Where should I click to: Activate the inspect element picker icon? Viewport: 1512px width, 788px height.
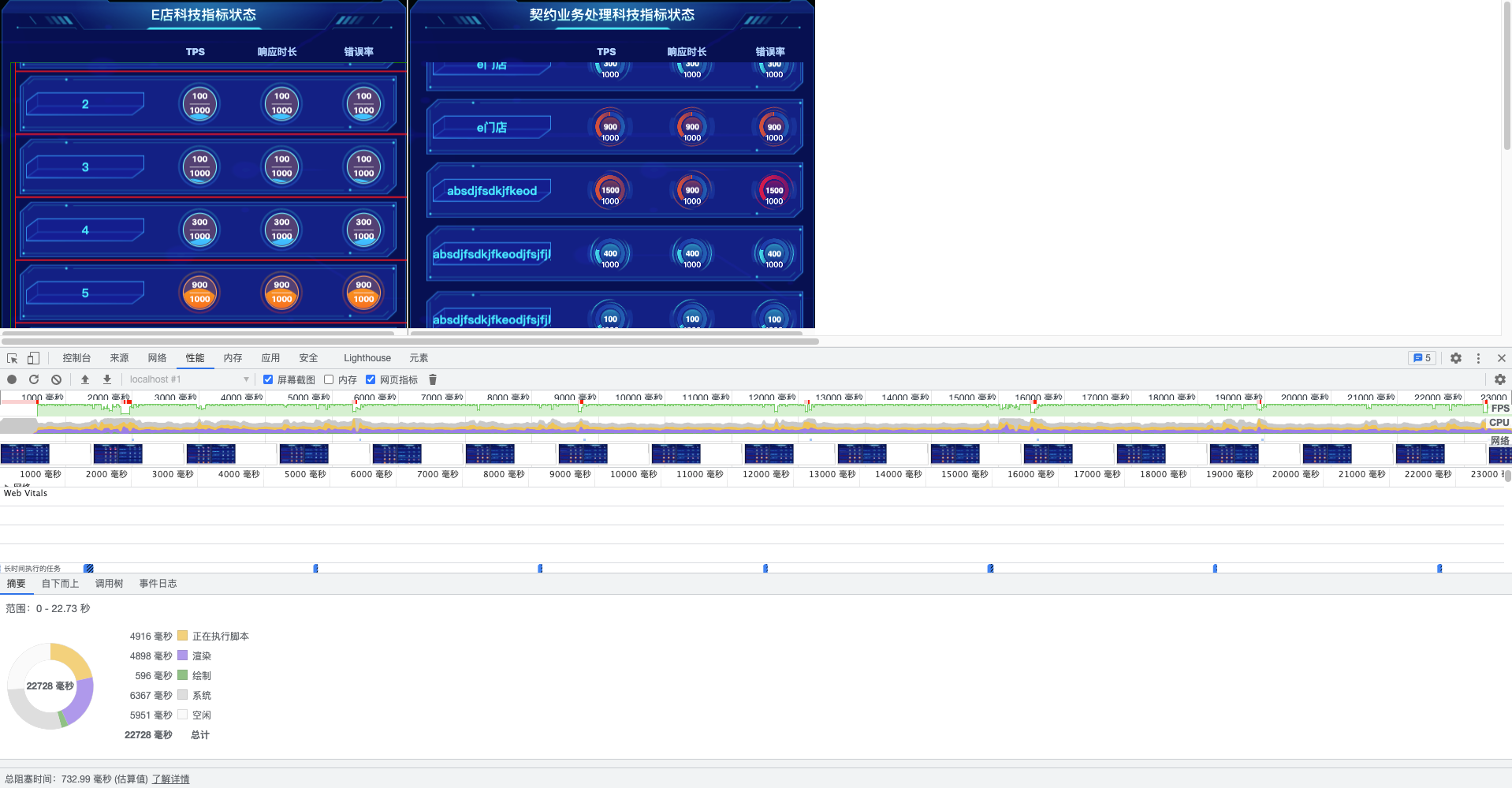(x=12, y=358)
